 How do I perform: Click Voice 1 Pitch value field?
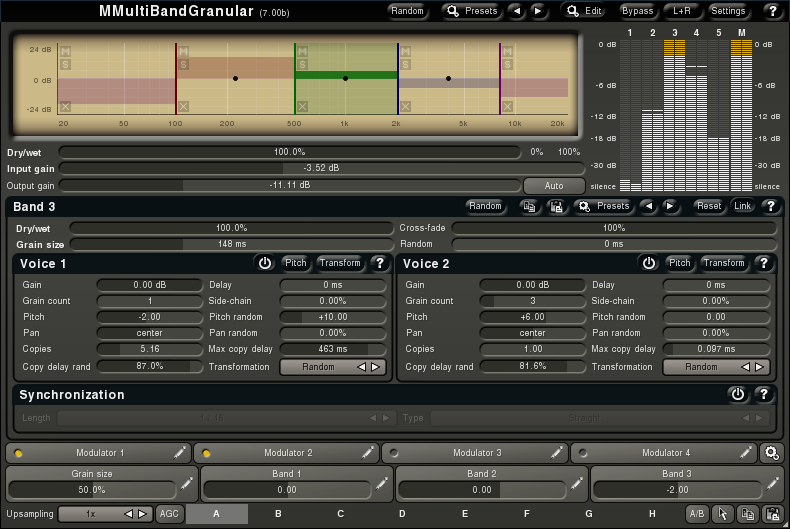tap(150, 317)
